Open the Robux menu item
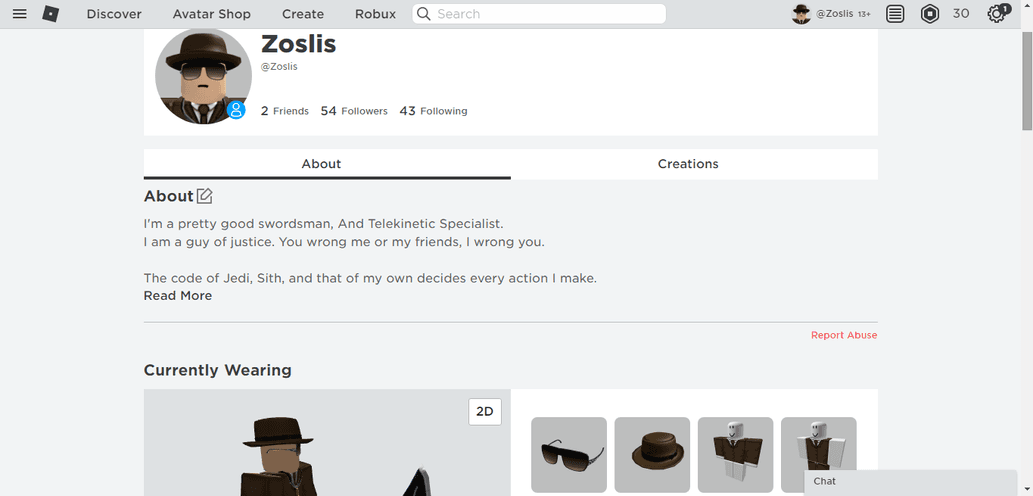1033x496 pixels. (376, 14)
